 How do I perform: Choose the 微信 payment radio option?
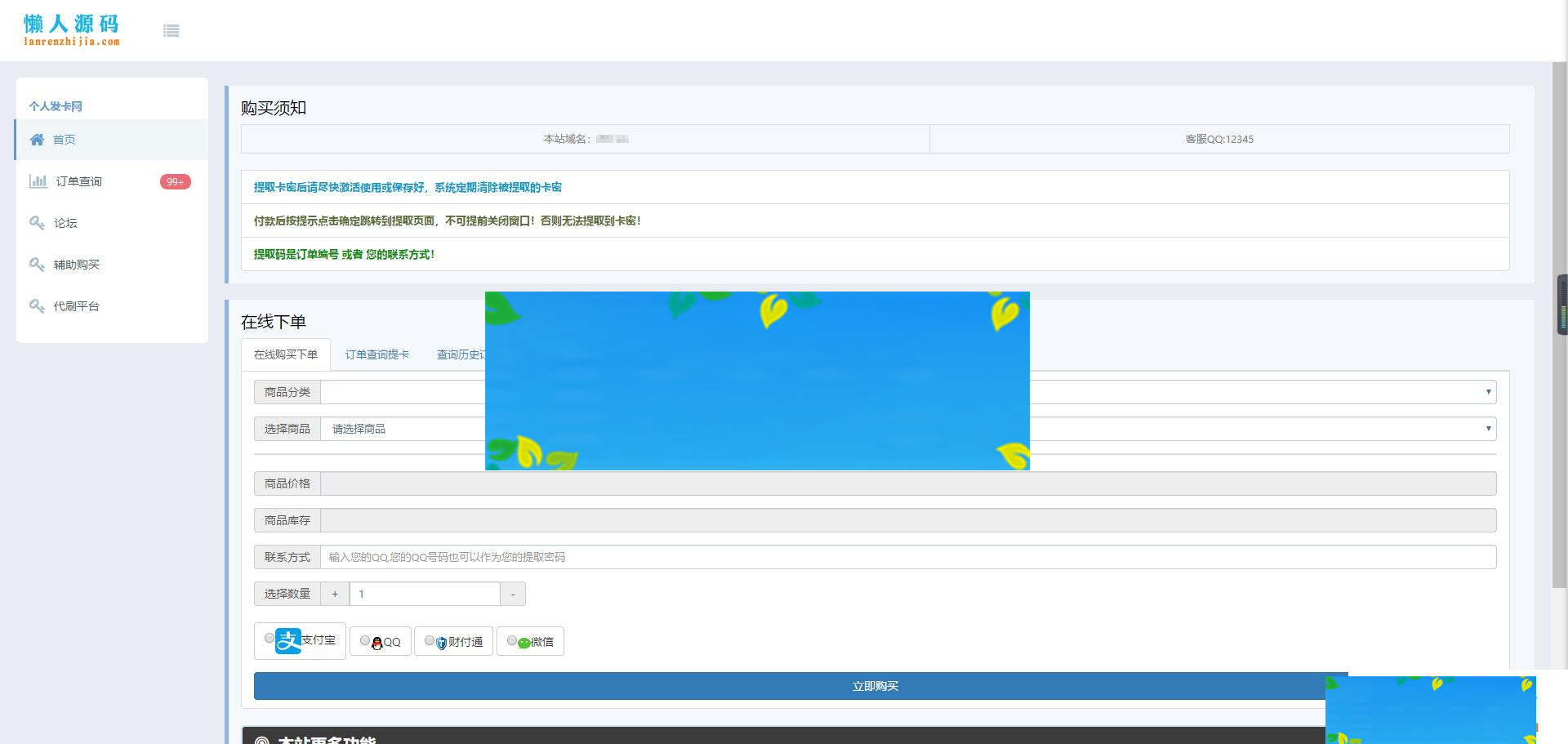512,641
